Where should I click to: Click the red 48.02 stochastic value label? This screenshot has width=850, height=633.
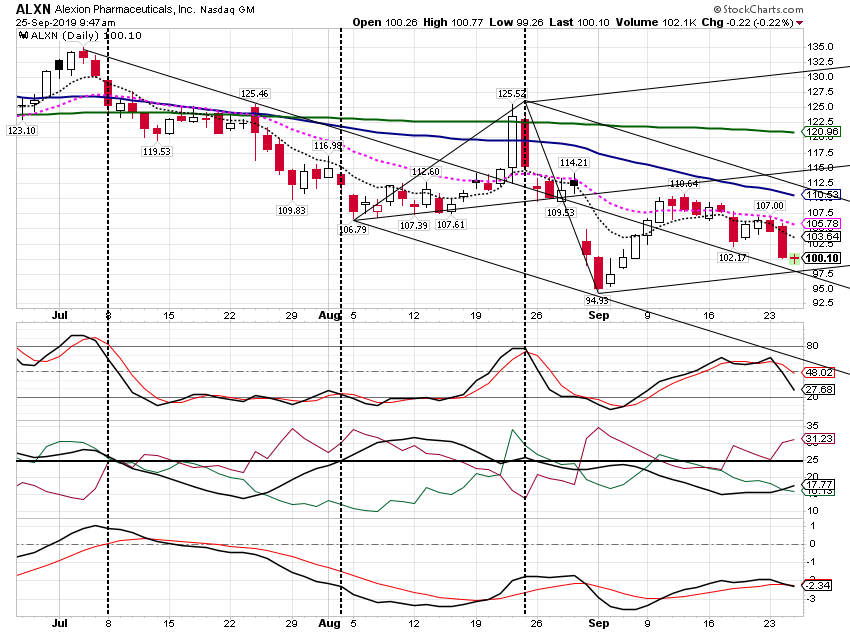point(819,372)
